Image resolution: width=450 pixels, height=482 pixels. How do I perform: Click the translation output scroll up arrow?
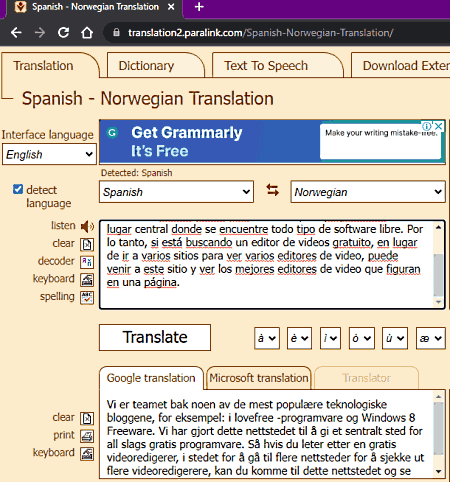438,397
